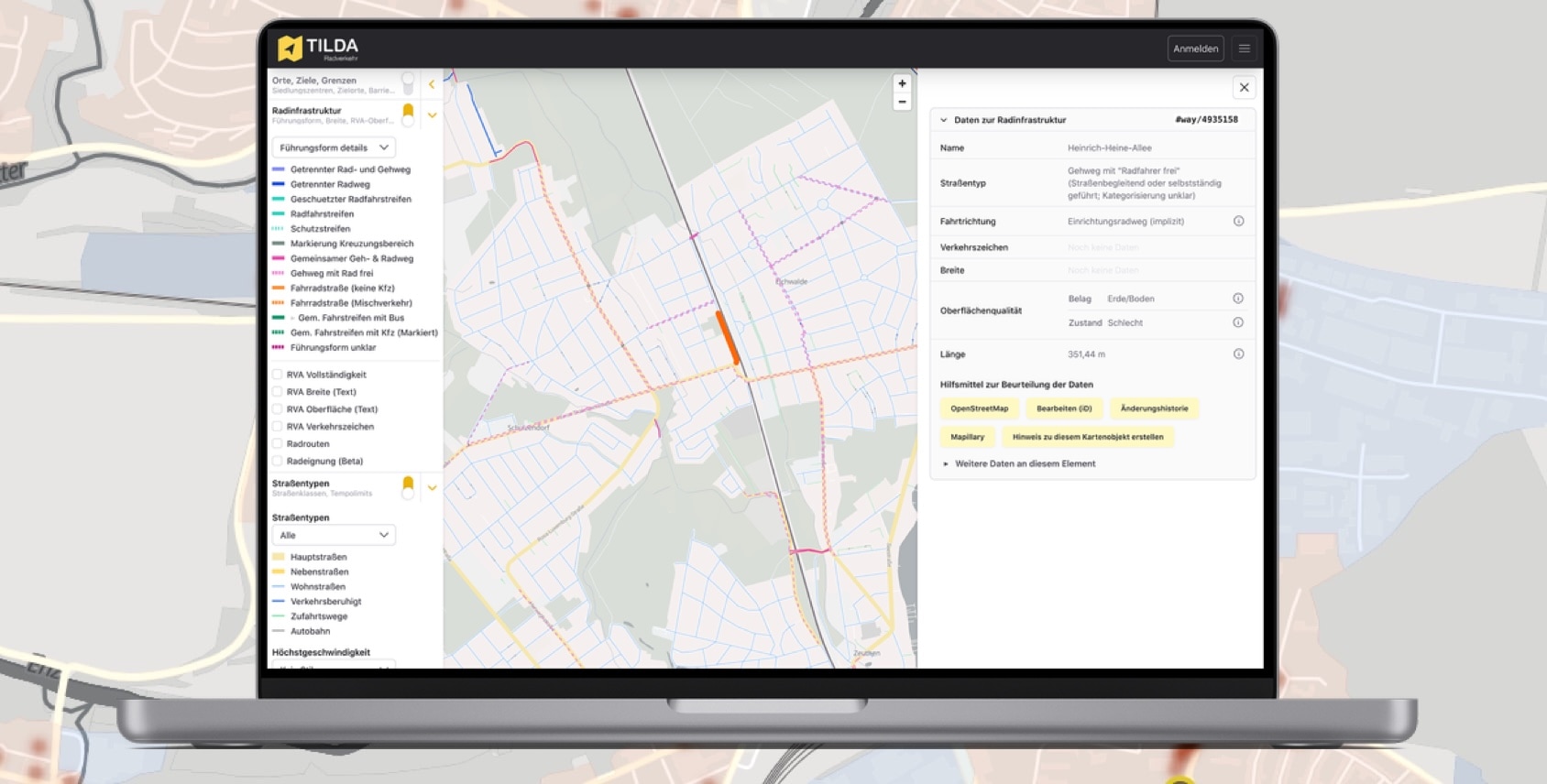The image size is (1547, 784).
Task: Click the TILDA logo icon
Action: tap(290, 48)
